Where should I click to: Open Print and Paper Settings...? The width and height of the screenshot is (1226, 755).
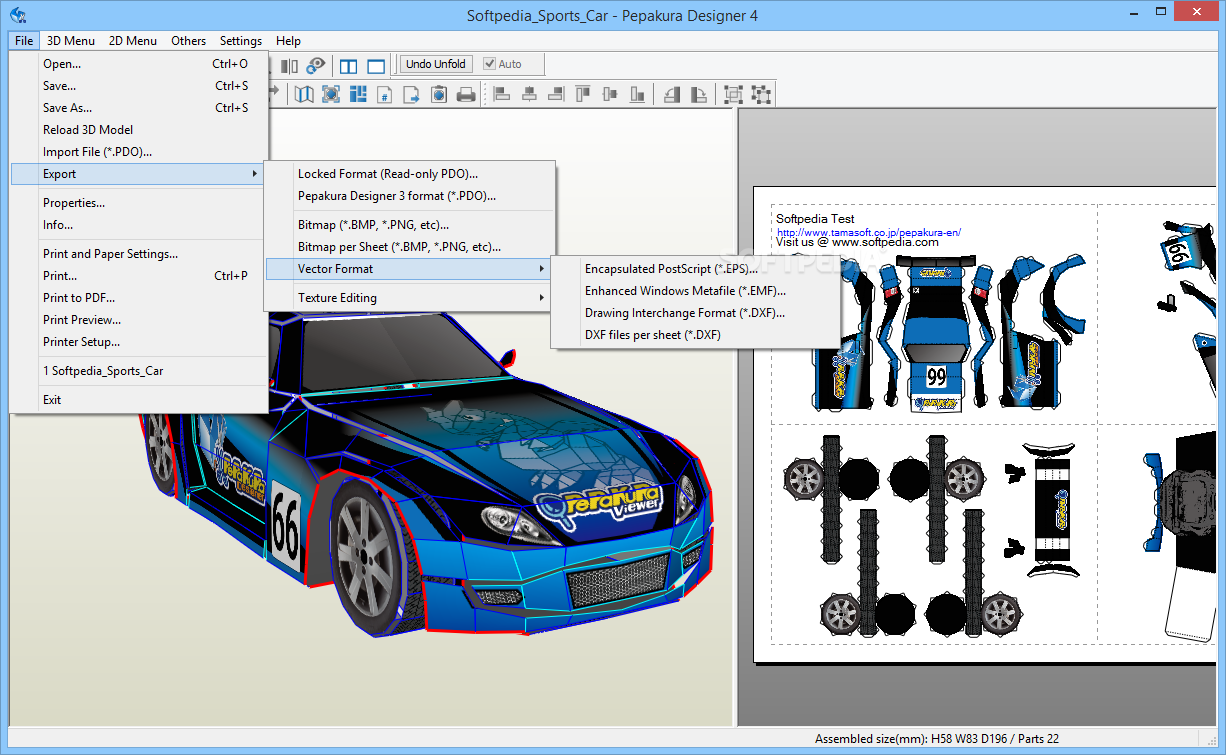coord(139,254)
